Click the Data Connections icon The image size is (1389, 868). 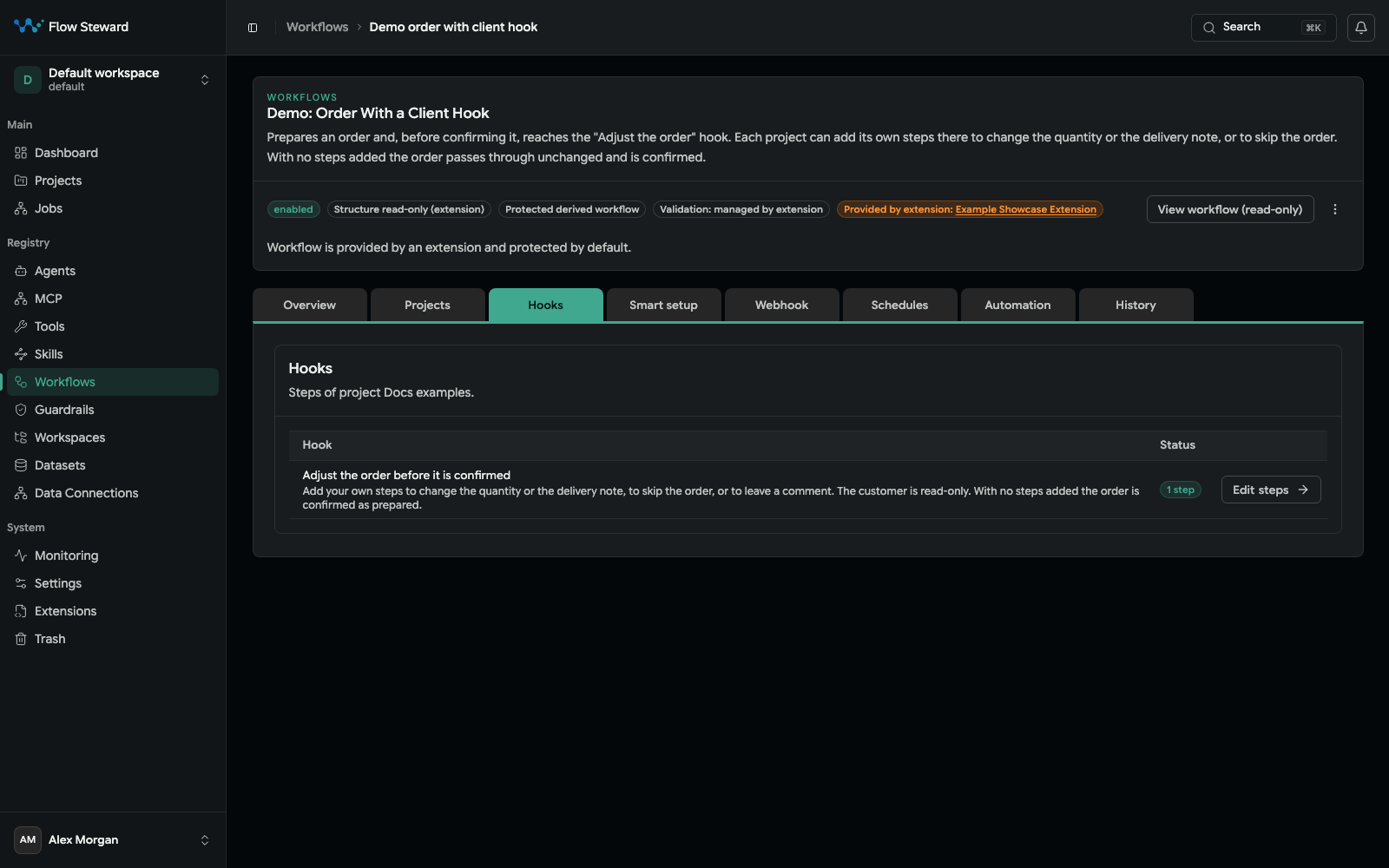21,493
